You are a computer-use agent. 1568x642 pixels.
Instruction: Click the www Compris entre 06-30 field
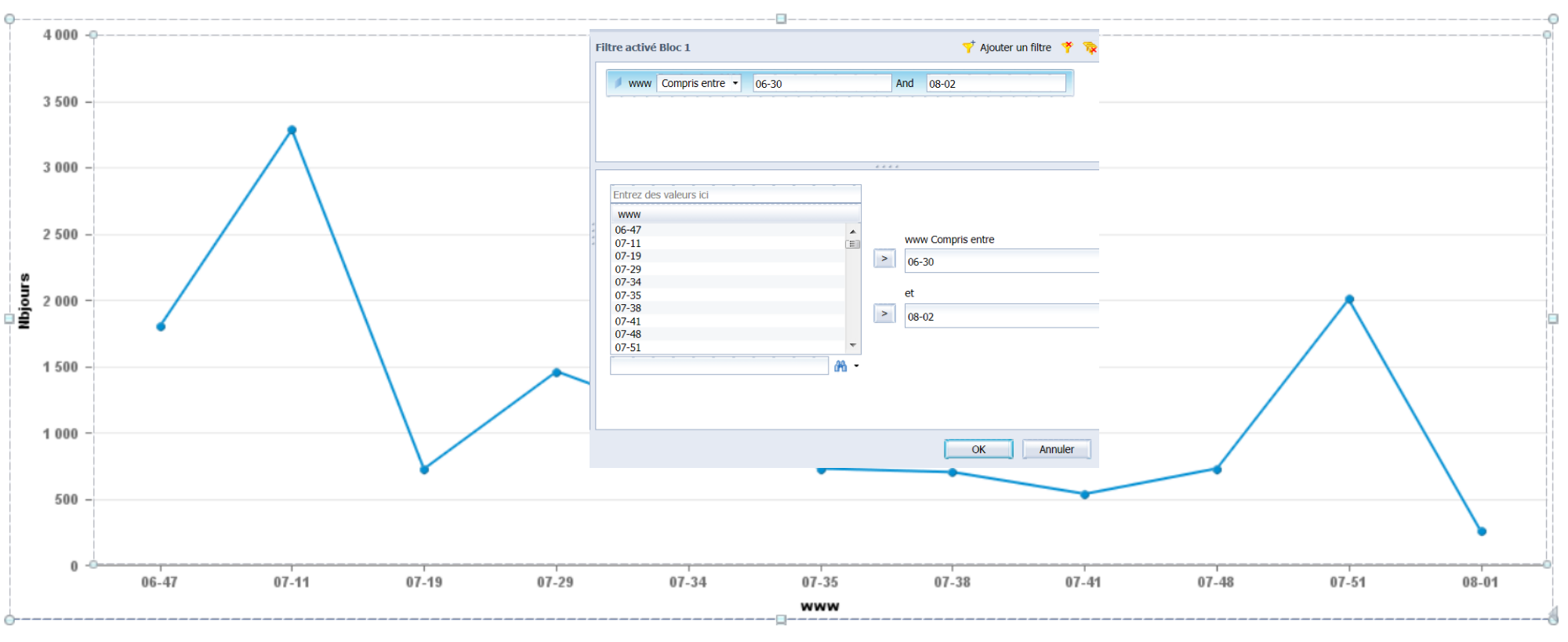pos(1001,261)
